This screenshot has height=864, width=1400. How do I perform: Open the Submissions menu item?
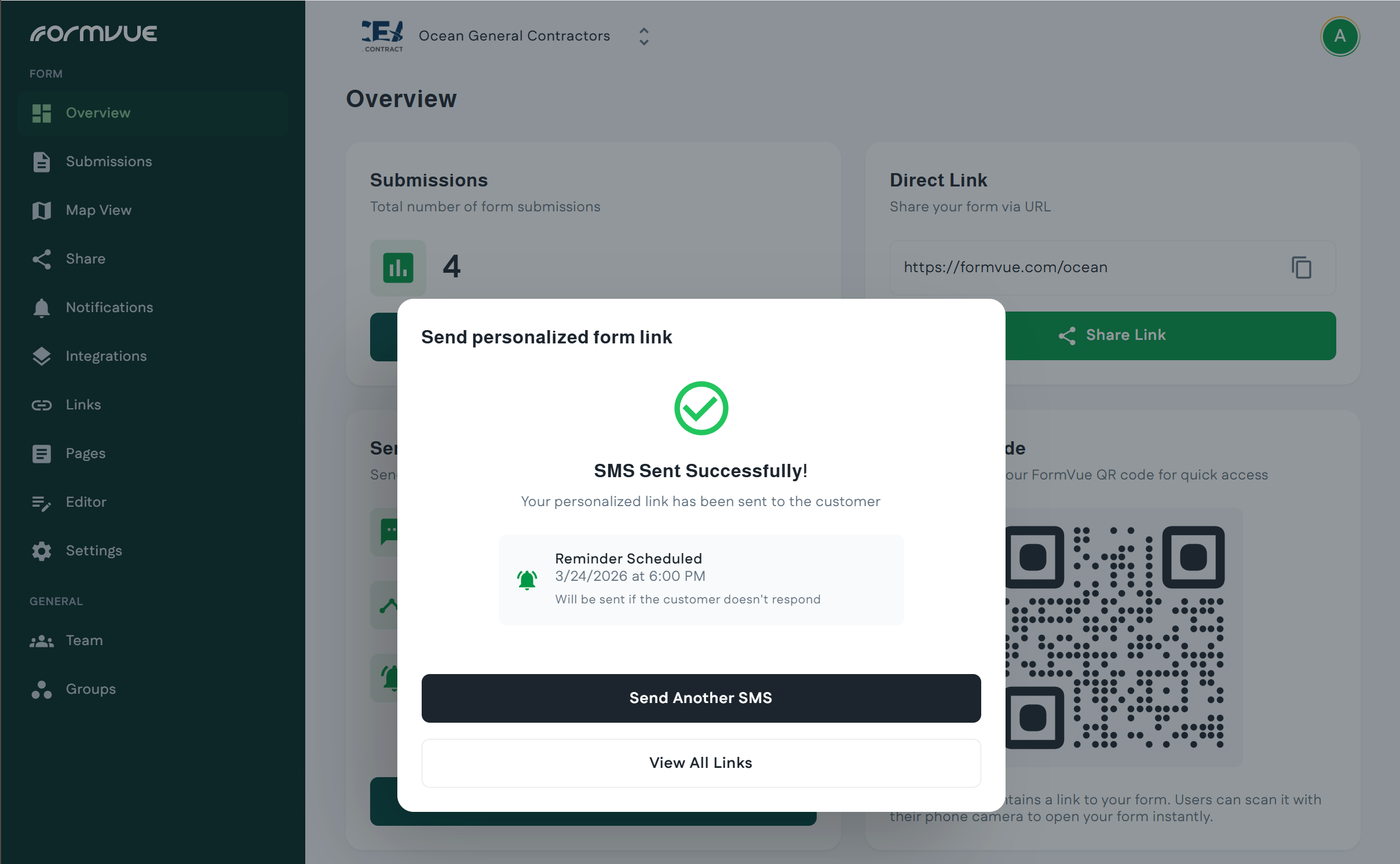[109, 162]
